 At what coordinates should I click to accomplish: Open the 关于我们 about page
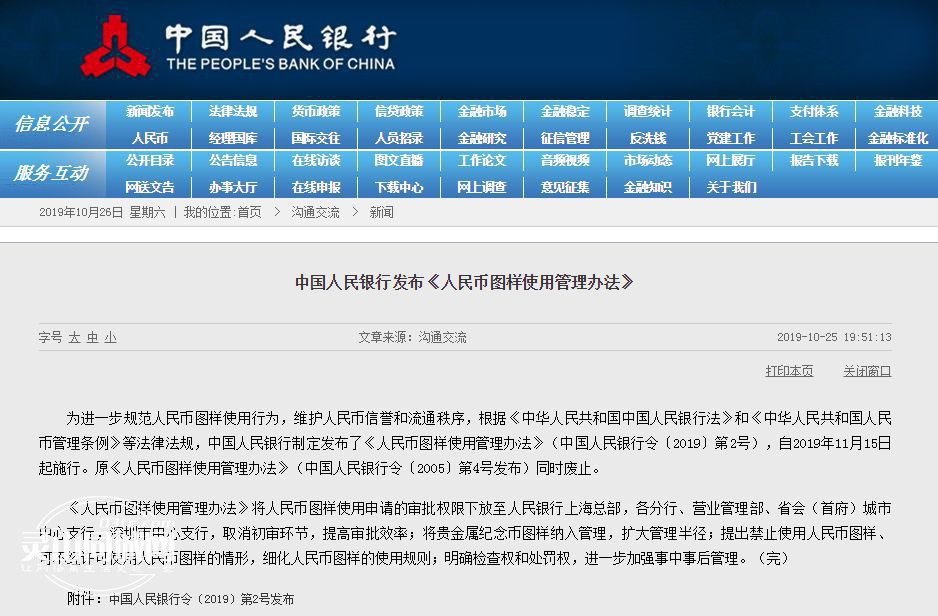[731, 187]
